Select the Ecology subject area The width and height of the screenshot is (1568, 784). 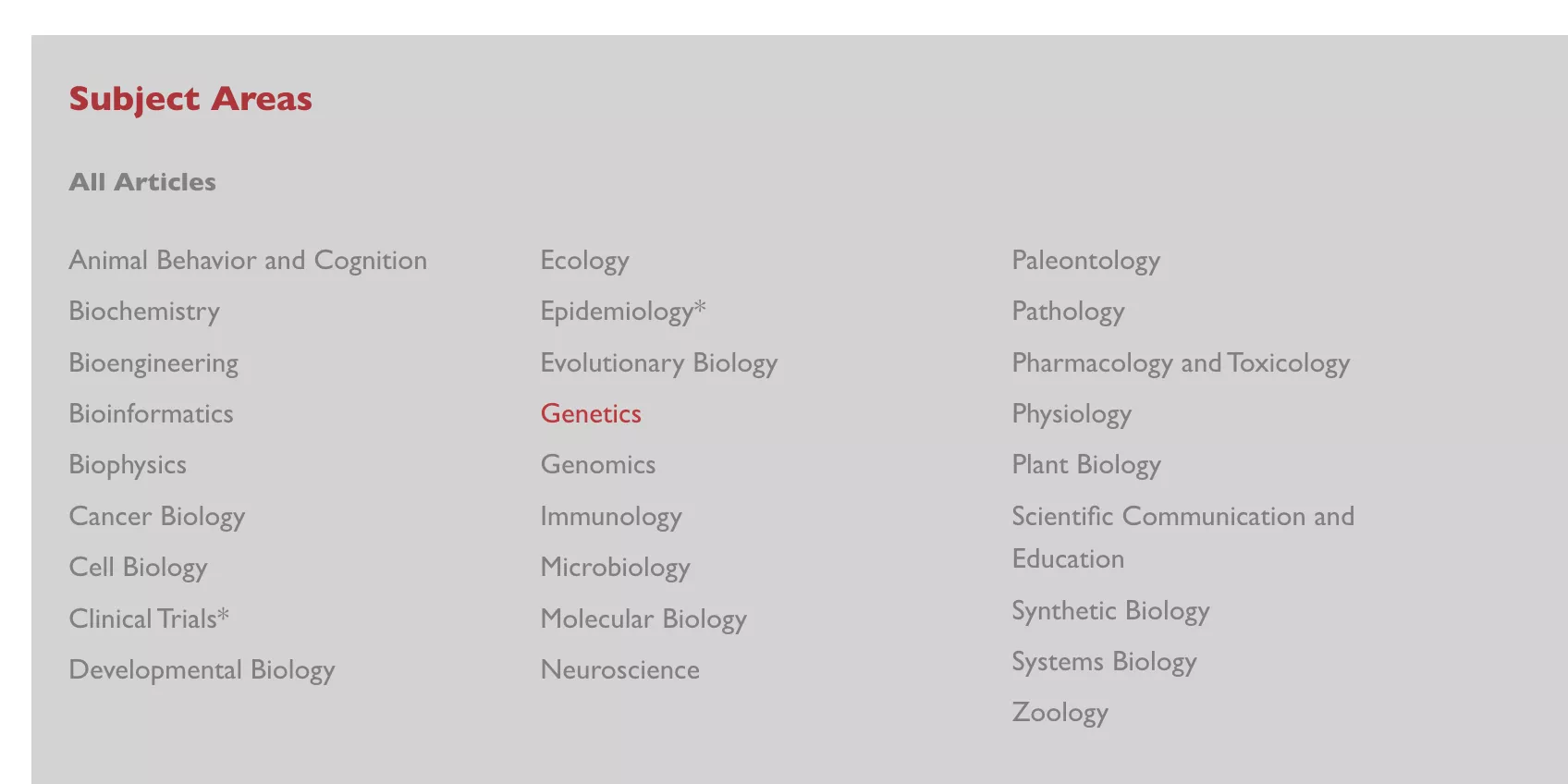pos(584,261)
